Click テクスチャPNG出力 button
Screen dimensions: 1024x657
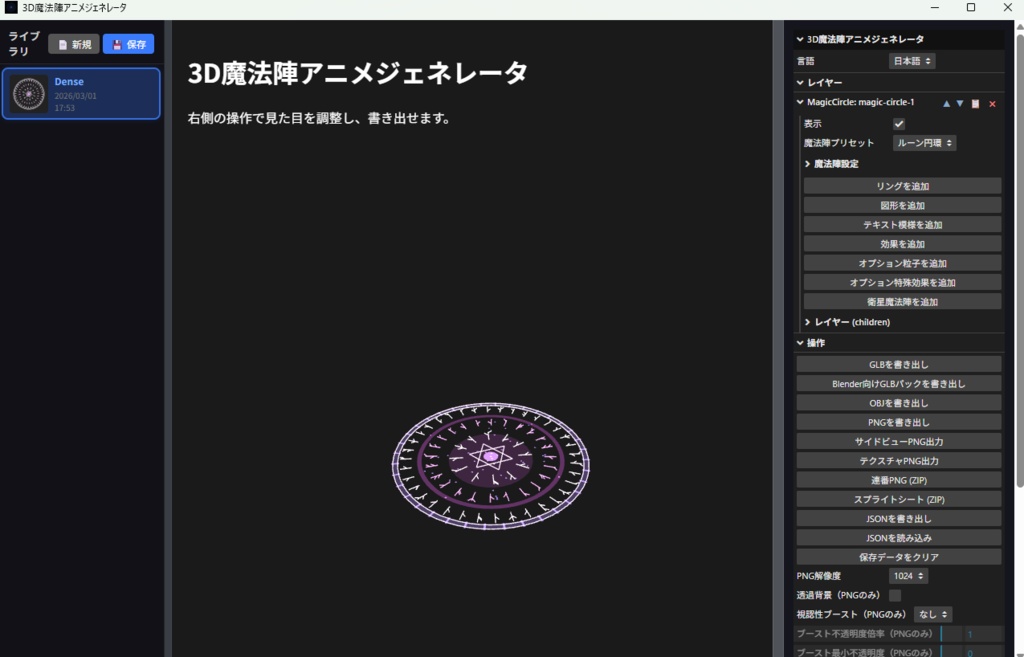tap(899, 460)
